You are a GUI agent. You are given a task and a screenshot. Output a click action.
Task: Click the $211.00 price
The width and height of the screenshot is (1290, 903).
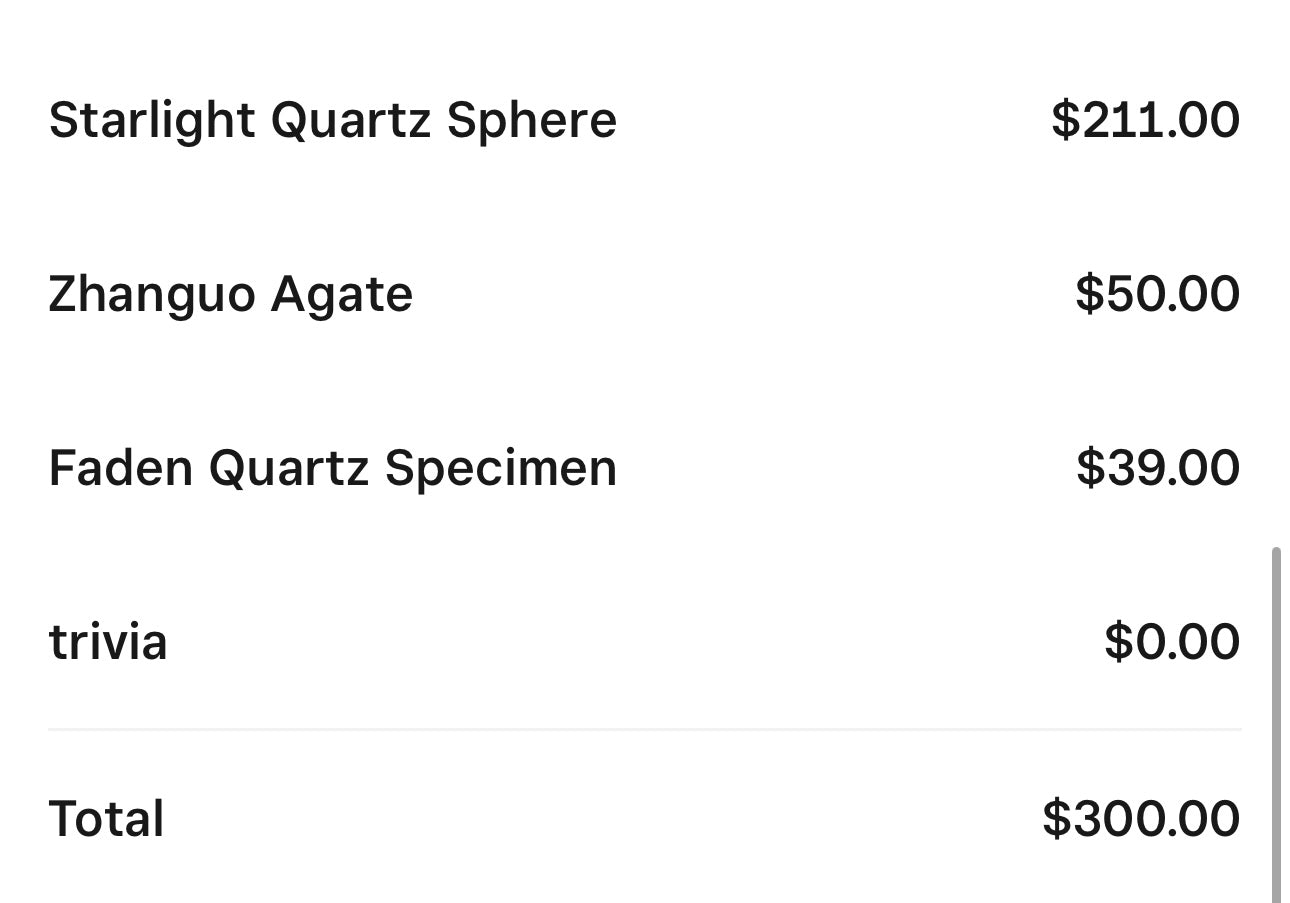coord(1145,120)
